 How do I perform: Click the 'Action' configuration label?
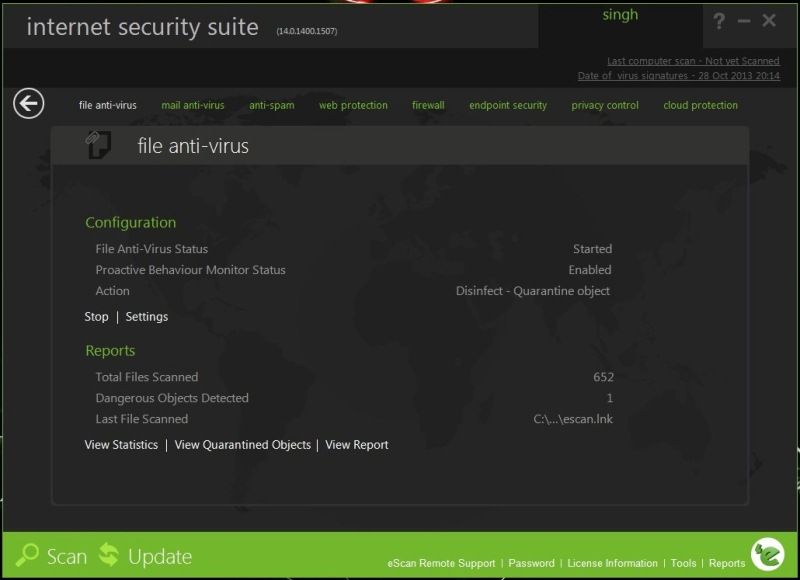(x=112, y=291)
